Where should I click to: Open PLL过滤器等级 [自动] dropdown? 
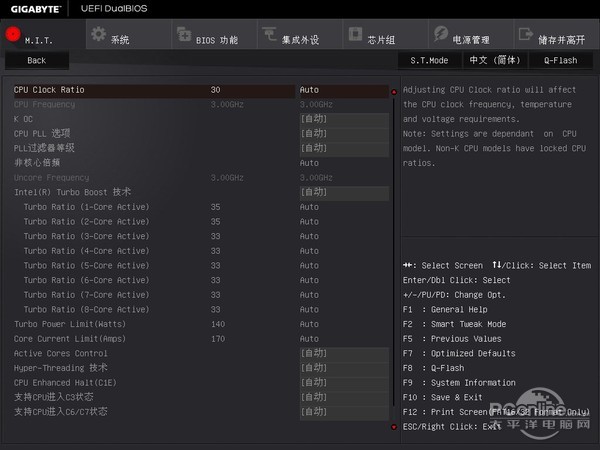tap(344, 148)
